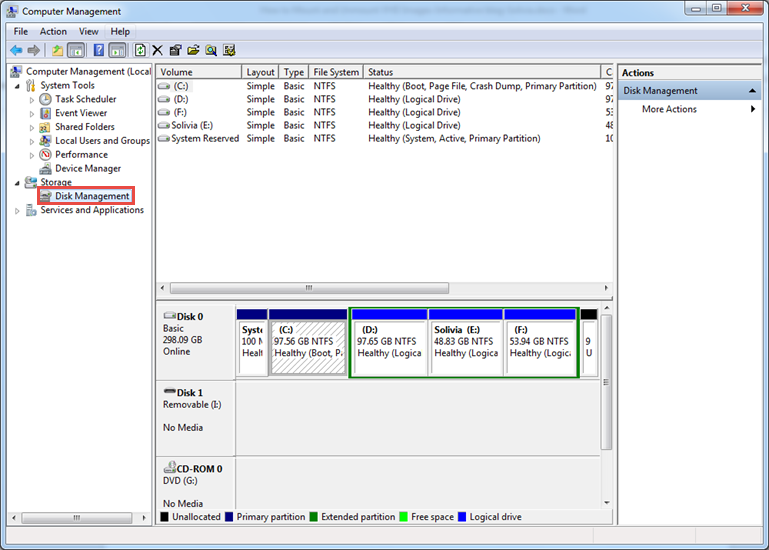Toggle the Show/Hide Console Tree icon
This screenshot has height=550, width=769.
(76, 50)
